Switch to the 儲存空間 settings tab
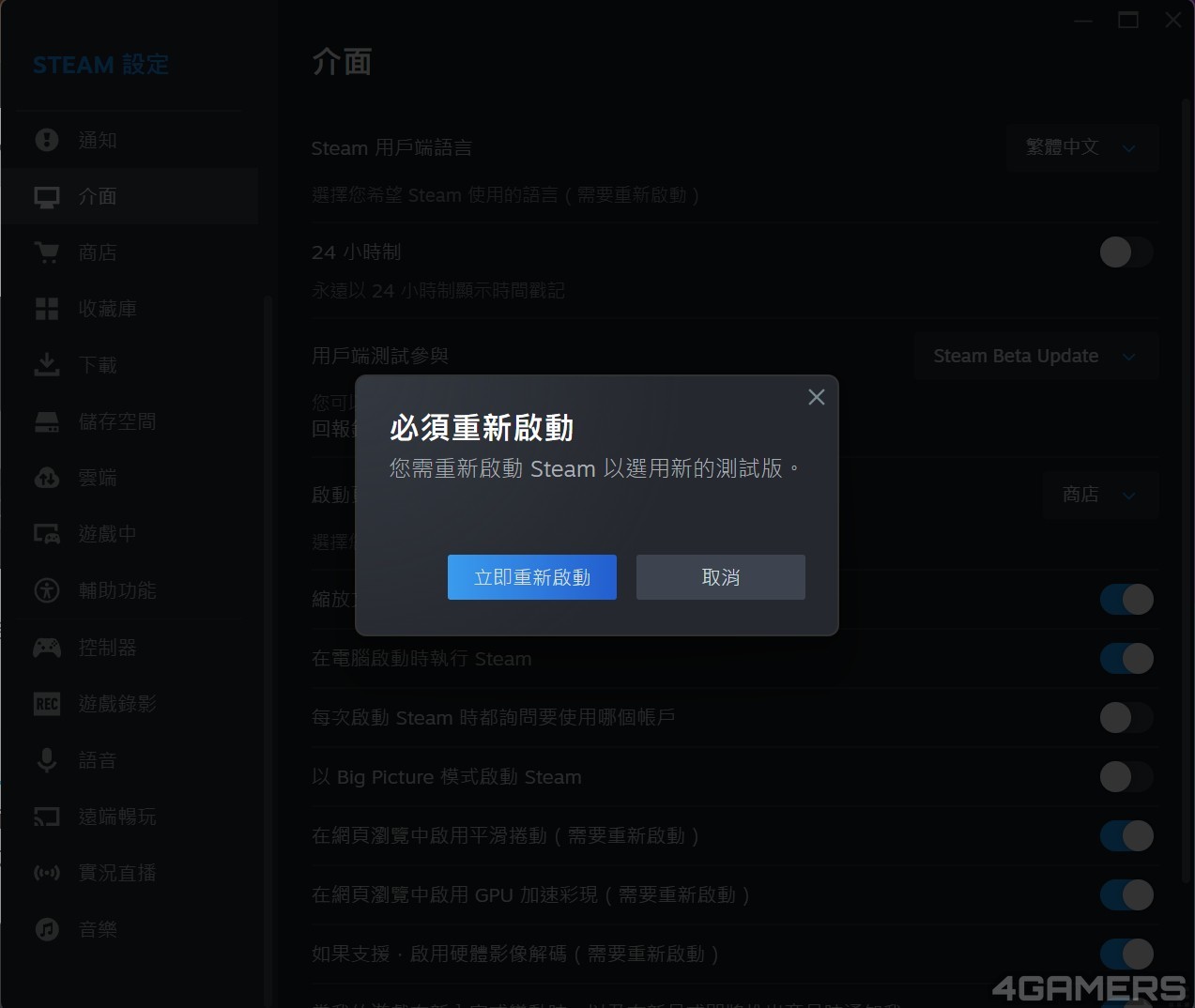 point(117,421)
